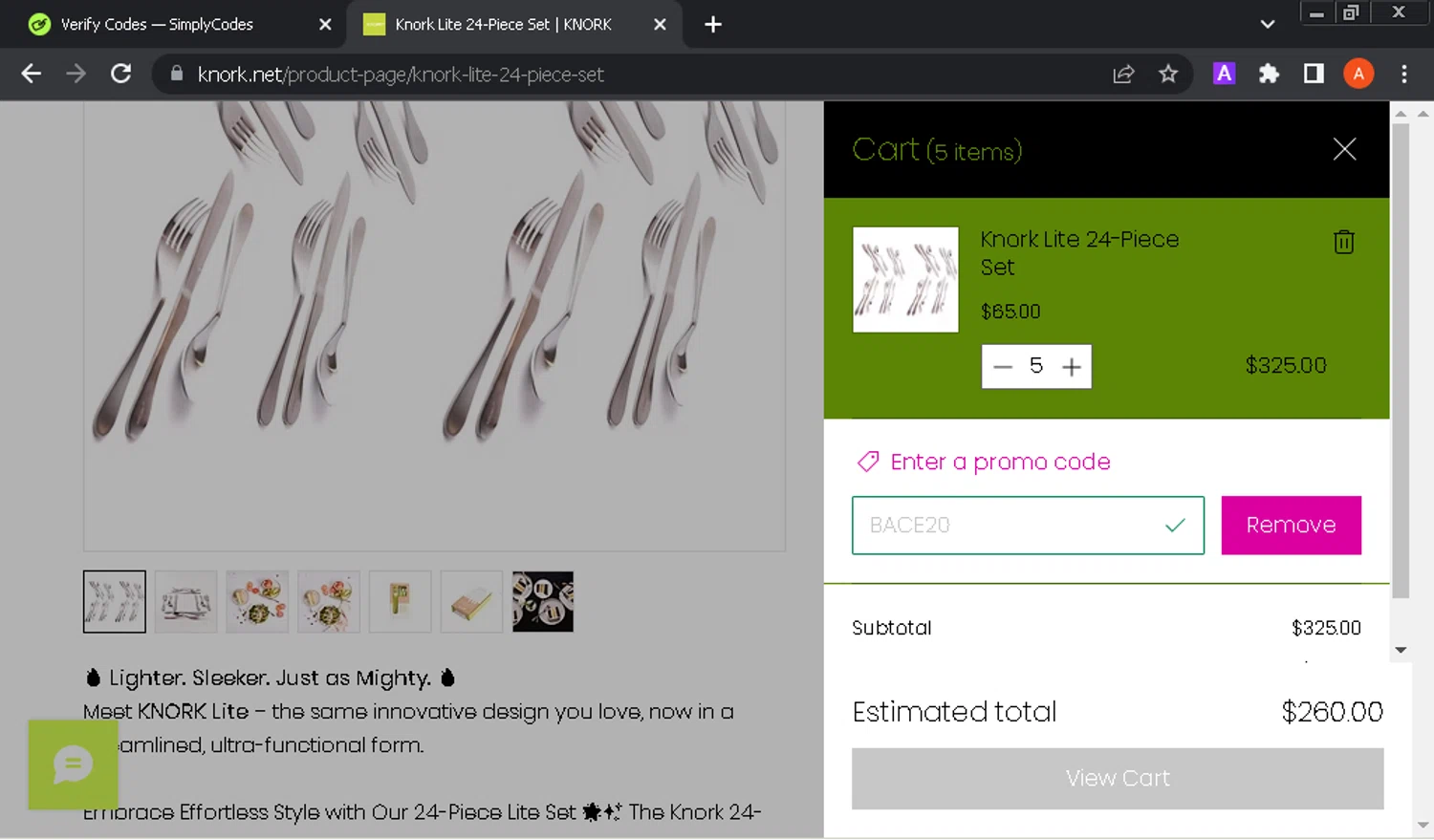The image size is (1434, 840).
Task: Click the cart item thumbnail image
Action: point(905,280)
